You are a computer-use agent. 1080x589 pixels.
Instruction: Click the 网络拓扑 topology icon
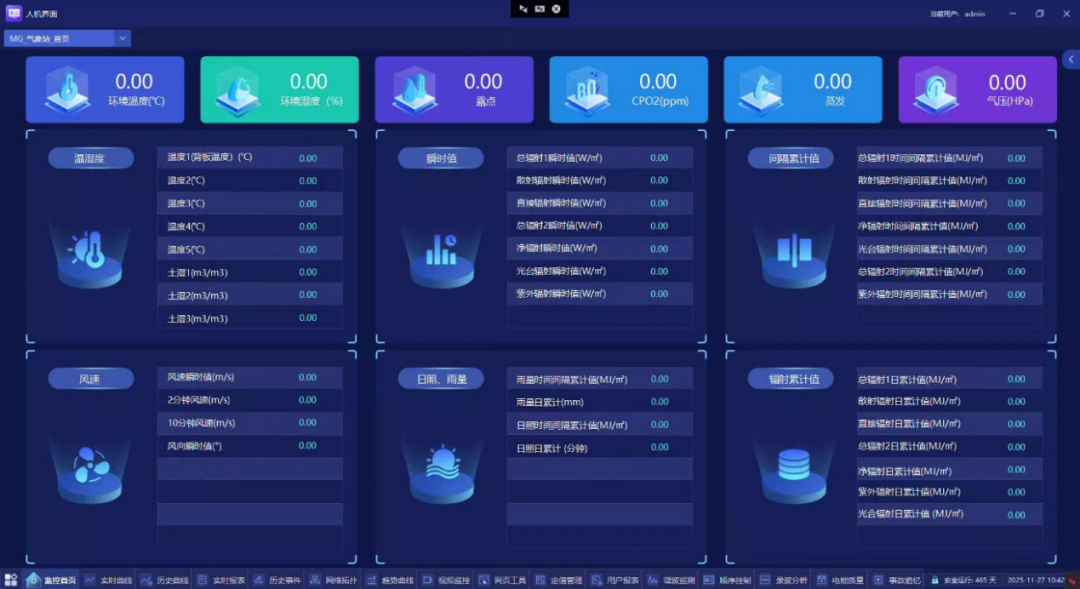point(315,580)
